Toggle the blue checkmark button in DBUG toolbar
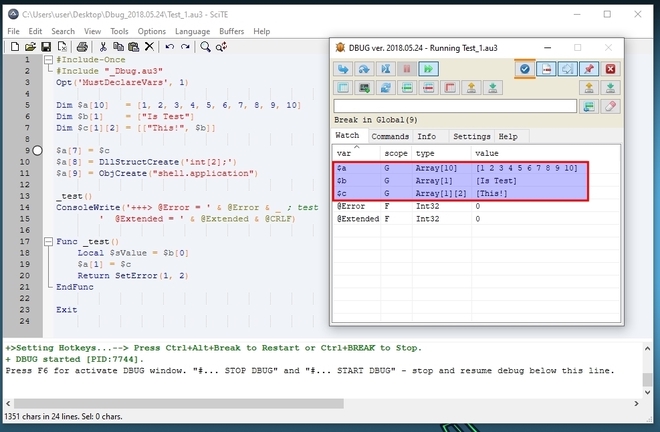This screenshot has width=660, height=432. [524, 69]
